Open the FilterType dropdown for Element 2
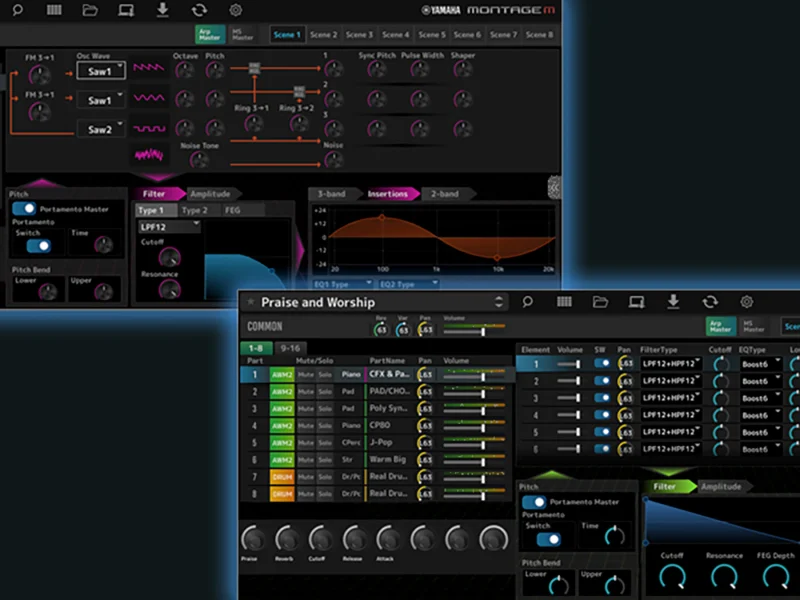This screenshot has height=600, width=800. tap(672, 378)
